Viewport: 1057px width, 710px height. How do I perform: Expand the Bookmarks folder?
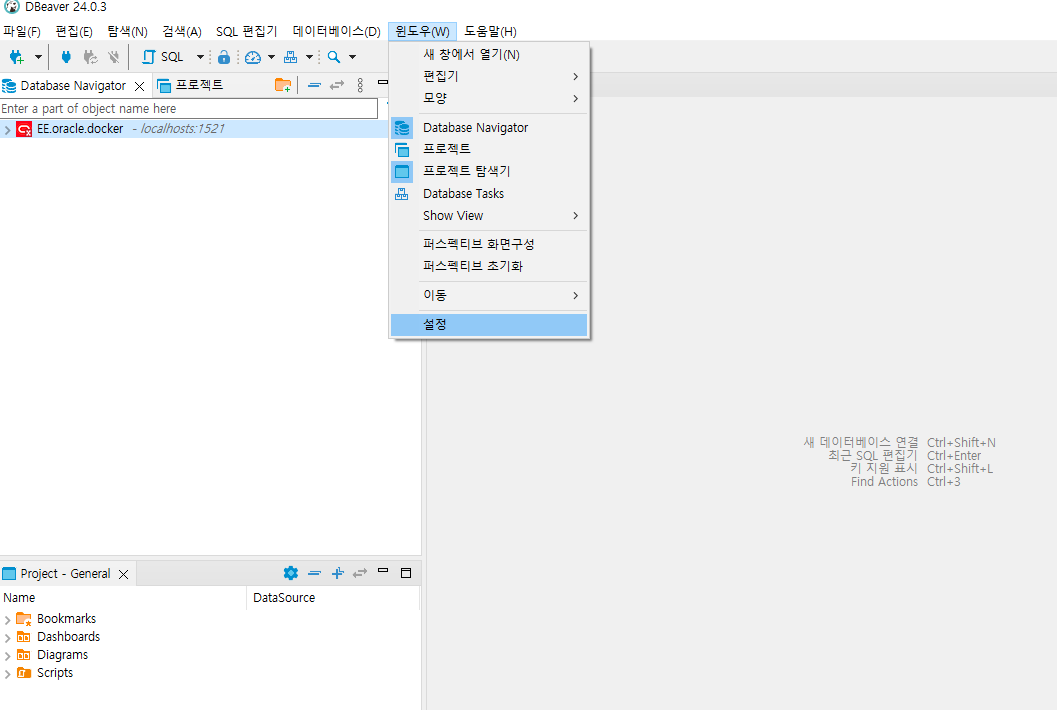pos(7,620)
